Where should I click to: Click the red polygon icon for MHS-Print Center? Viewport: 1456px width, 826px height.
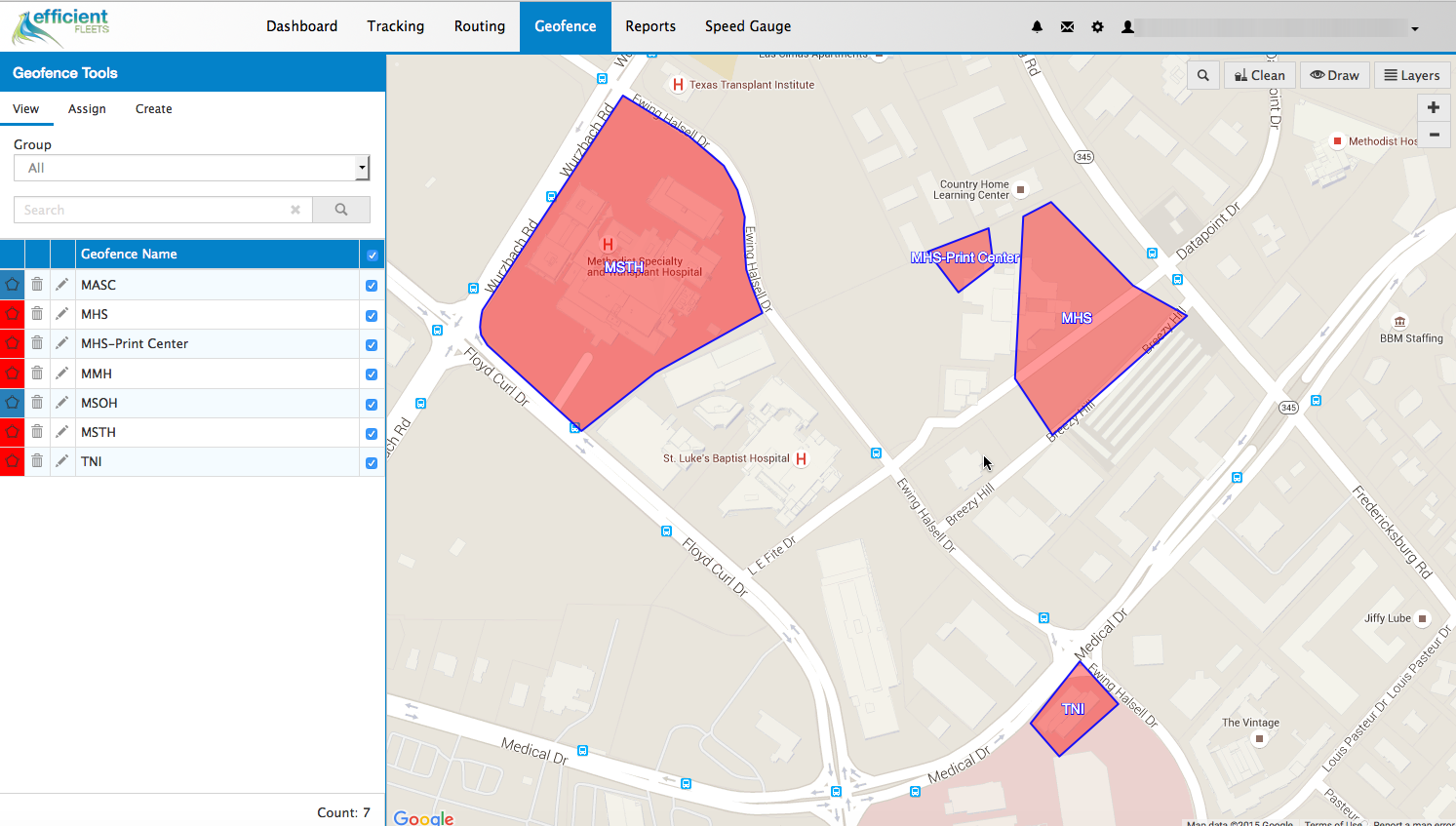click(x=12, y=343)
